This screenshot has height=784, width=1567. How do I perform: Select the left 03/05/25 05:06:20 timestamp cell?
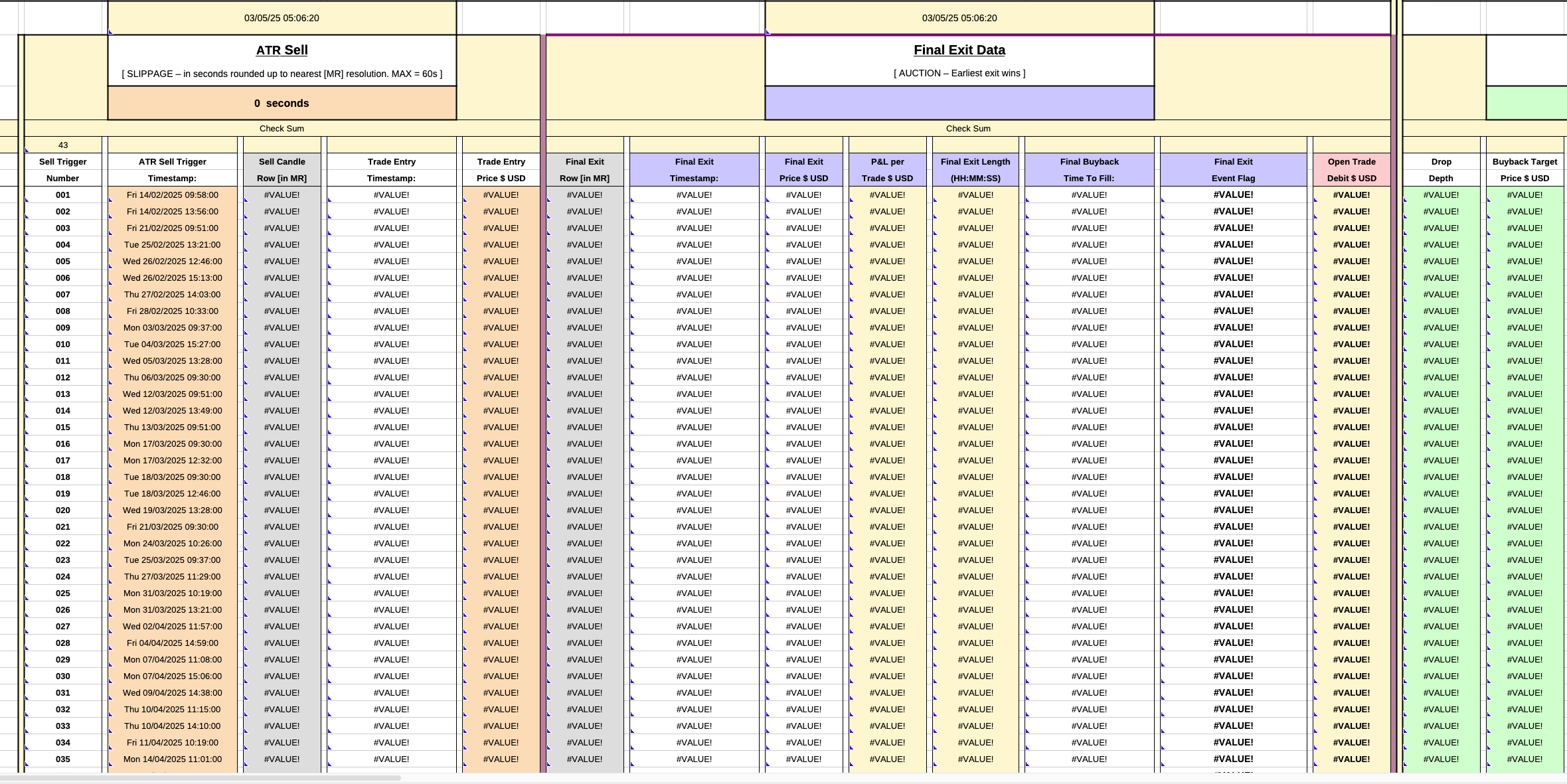[282, 18]
